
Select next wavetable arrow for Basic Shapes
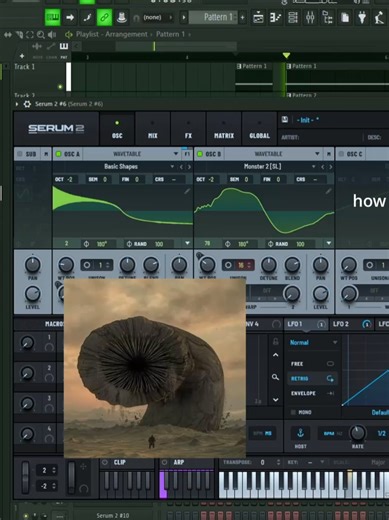coord(189,167)
